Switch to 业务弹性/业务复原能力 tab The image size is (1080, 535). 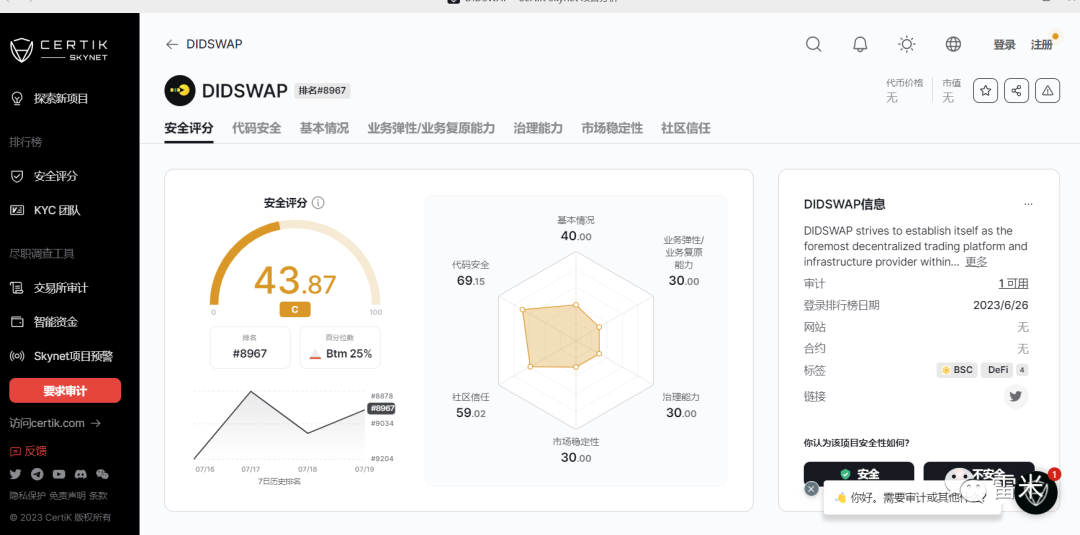pos(431,128)
